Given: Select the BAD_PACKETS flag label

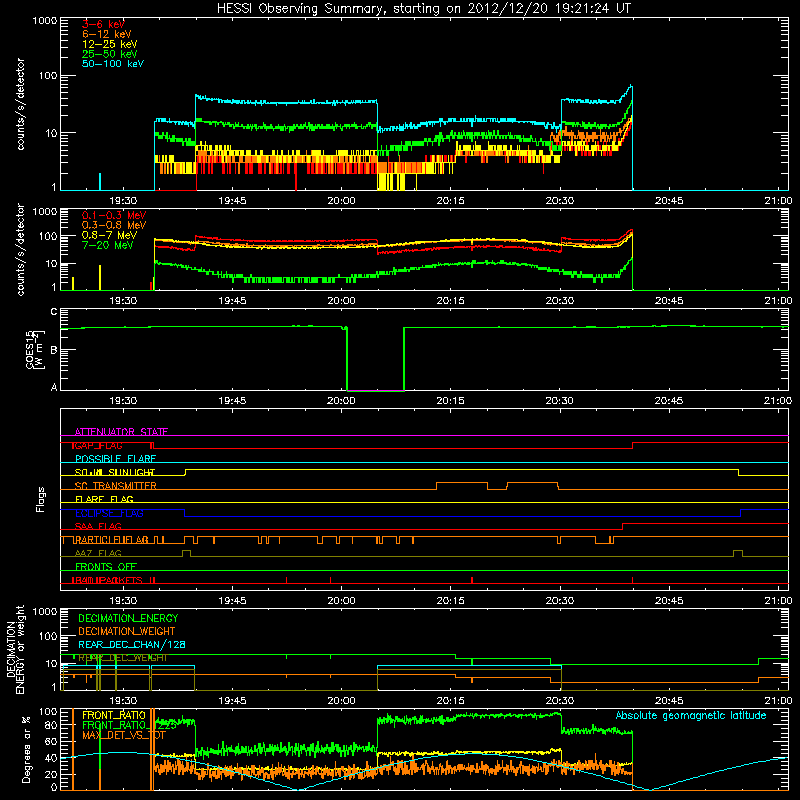Looking at the screenshot, I should click(x=108, y=580).
